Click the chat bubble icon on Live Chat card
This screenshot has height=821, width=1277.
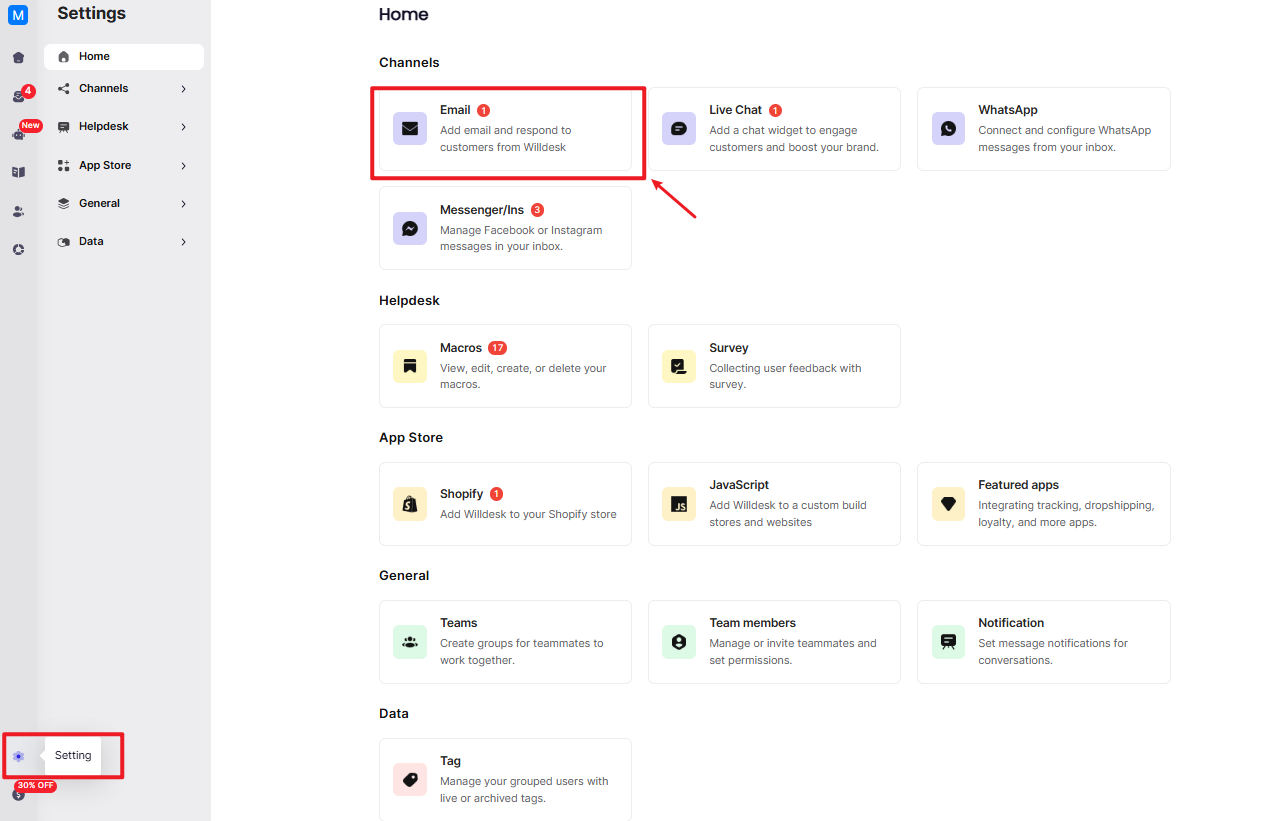click(679, 128)
